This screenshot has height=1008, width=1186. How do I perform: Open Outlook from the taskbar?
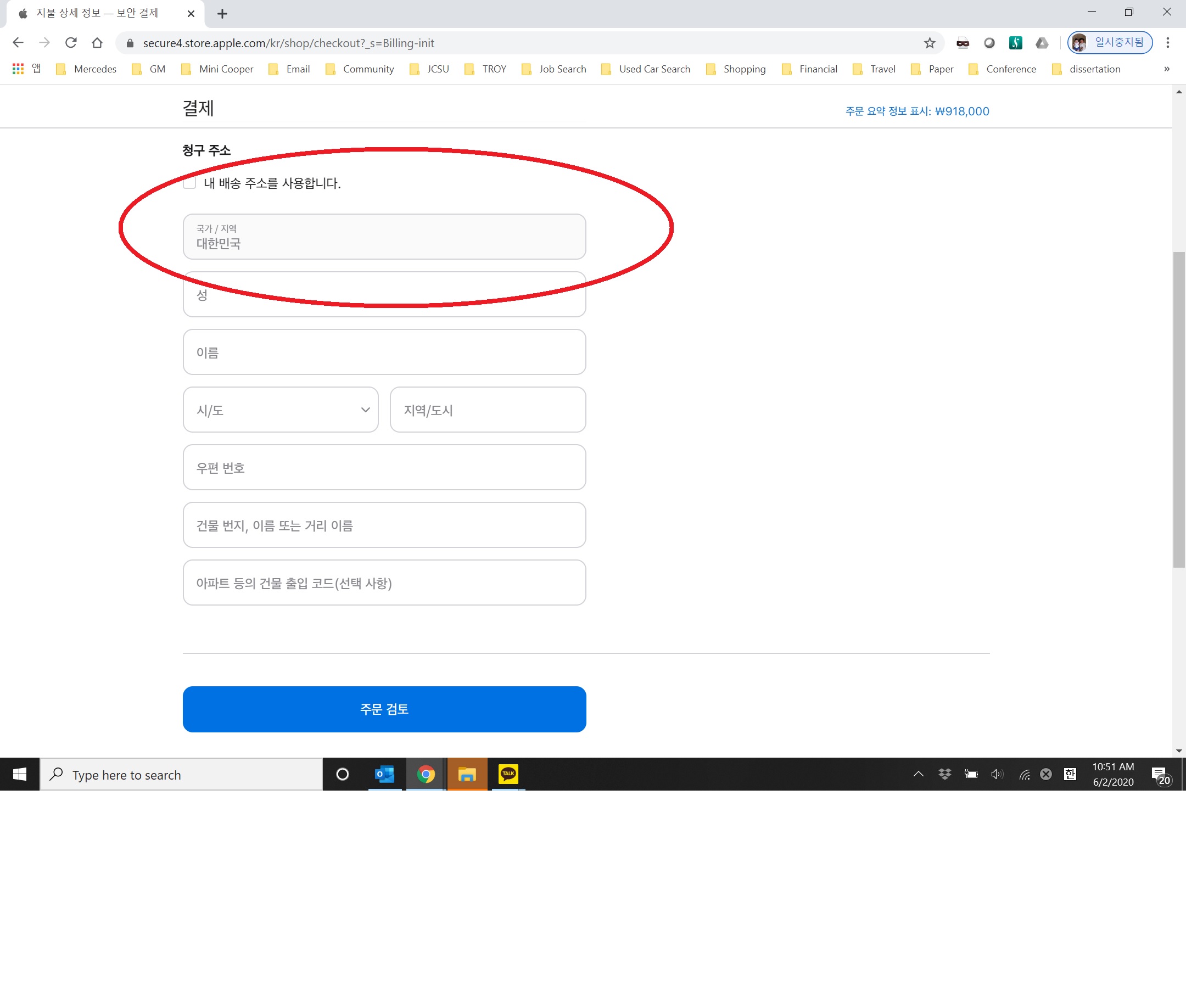[385, 774]
